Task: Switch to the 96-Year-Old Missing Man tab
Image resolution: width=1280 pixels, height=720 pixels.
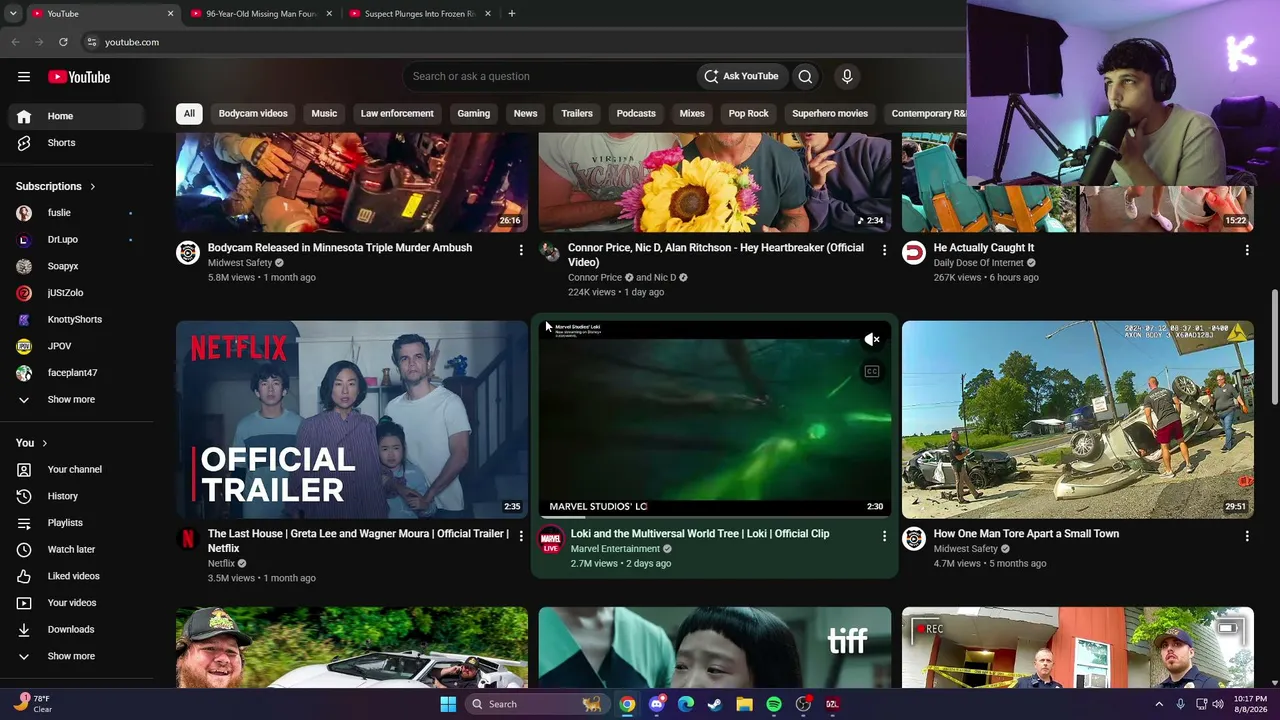Action: [x=261, y=14]
